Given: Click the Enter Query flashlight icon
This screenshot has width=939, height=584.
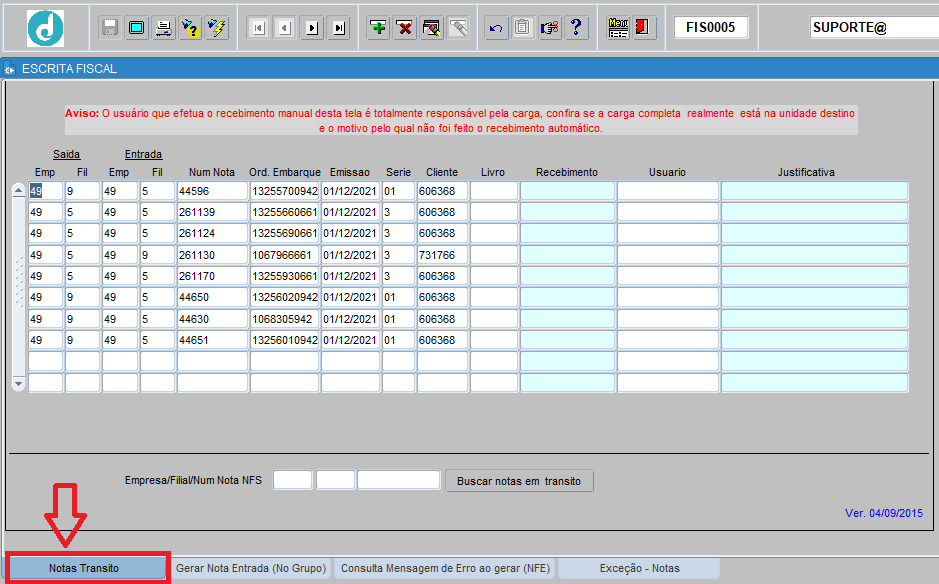Looking at the screenshot, I should [190, 28].
